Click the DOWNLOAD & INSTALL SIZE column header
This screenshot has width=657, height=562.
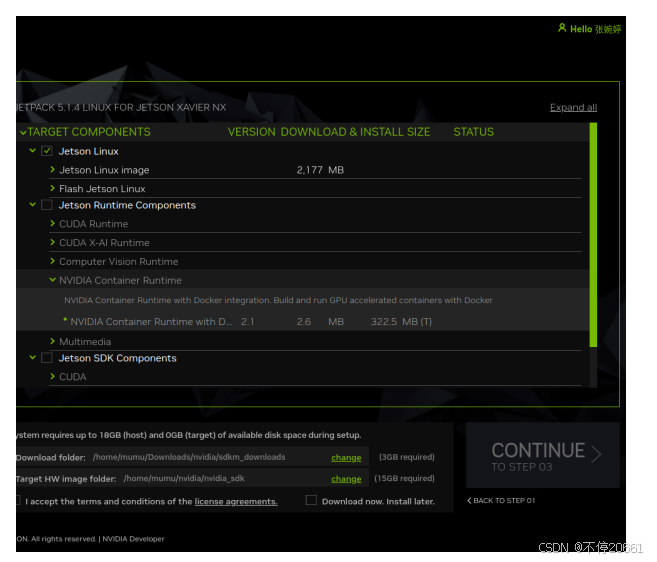[355, 132]
